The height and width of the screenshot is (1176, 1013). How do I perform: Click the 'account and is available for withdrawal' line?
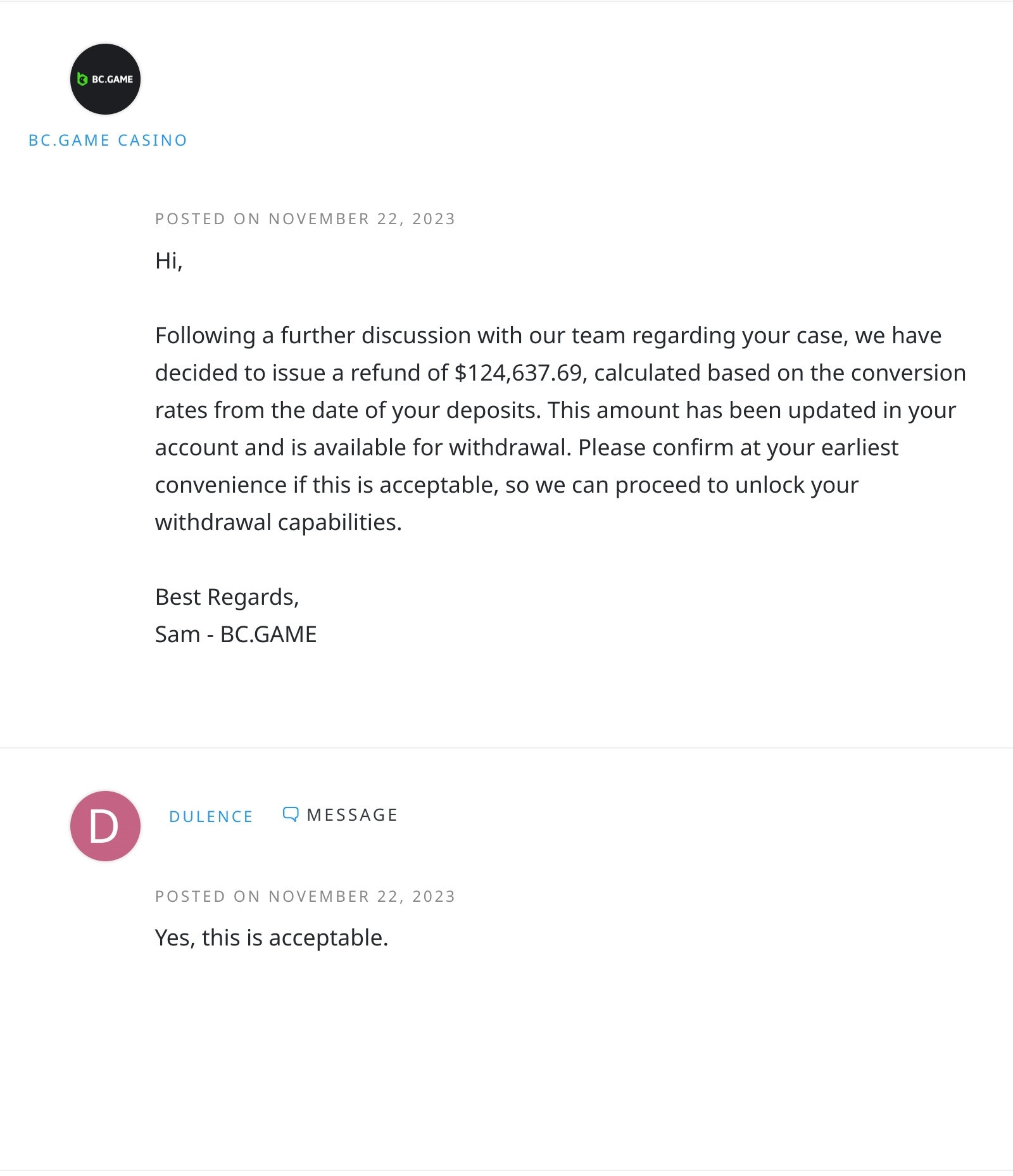coord(527,448)
